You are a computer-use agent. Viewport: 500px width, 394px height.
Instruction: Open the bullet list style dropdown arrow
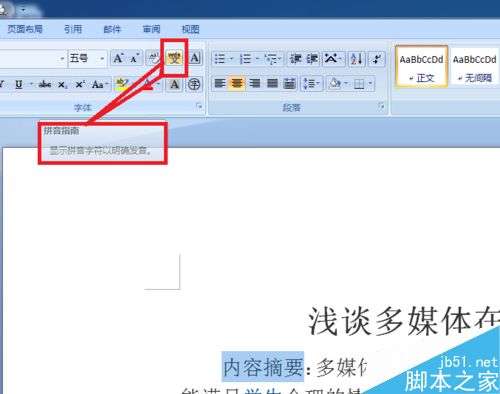click(231, 59)
